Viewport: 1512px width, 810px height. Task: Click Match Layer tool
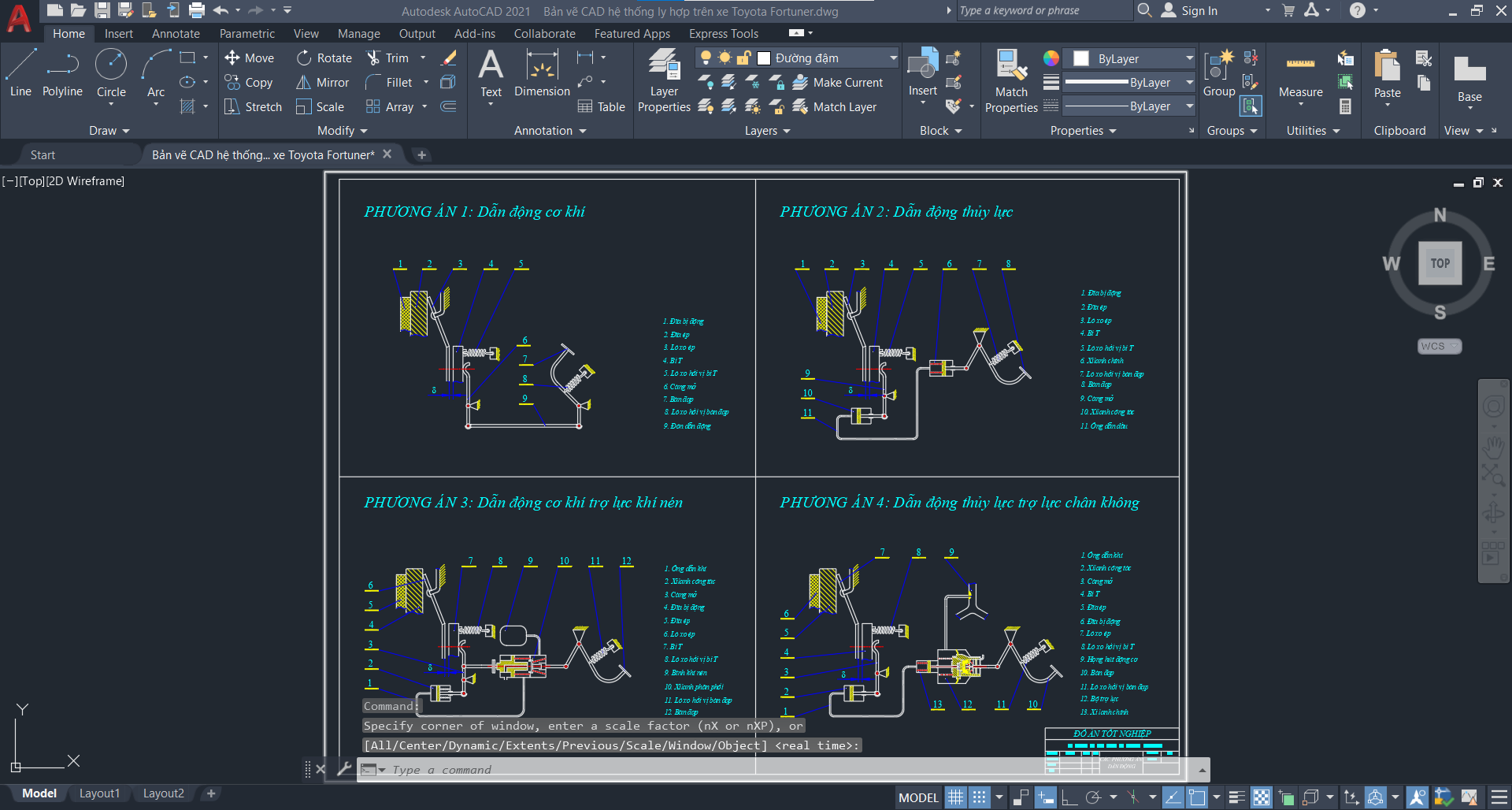point(834,106)
